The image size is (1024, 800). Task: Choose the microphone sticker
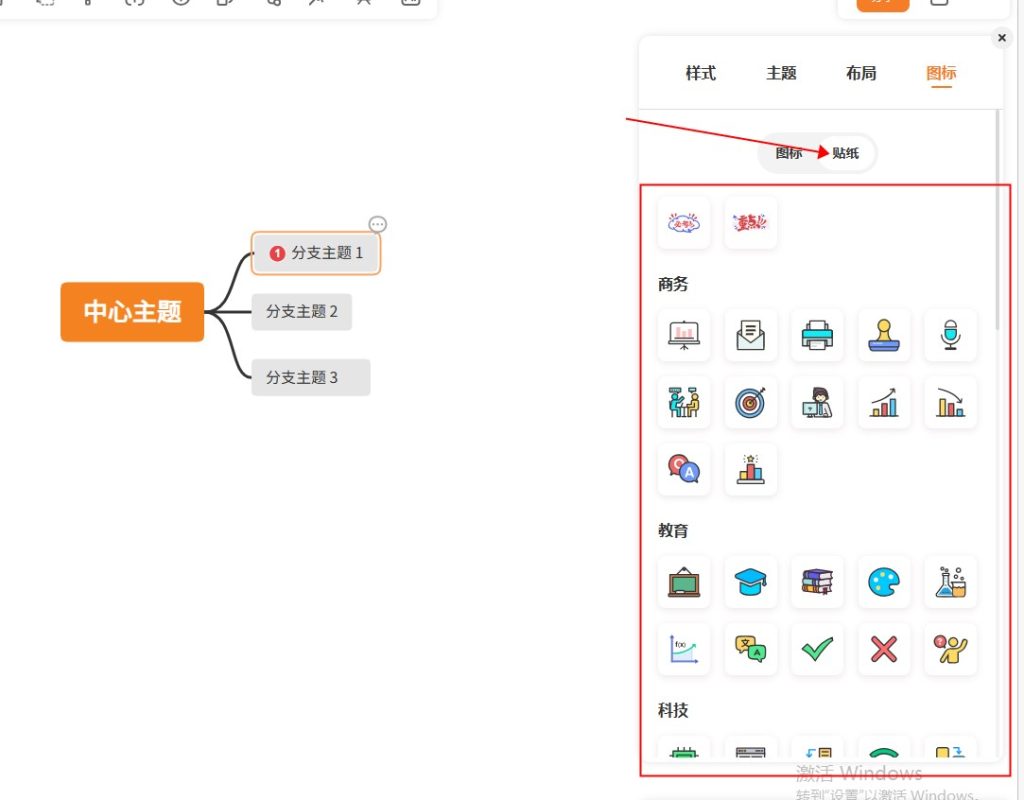click(950, 335)
